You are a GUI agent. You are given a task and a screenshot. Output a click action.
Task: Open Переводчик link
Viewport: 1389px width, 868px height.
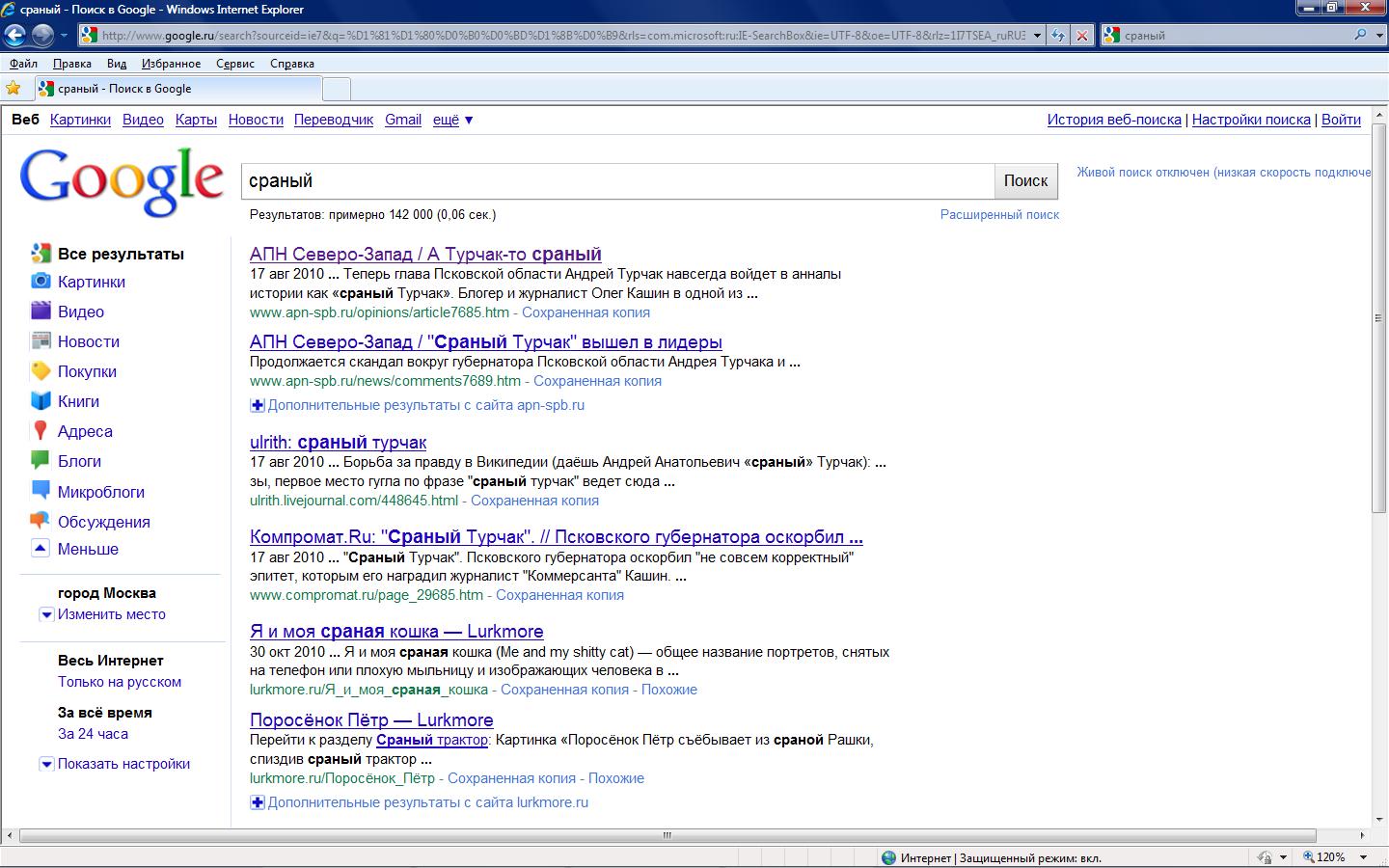point(334,120)
